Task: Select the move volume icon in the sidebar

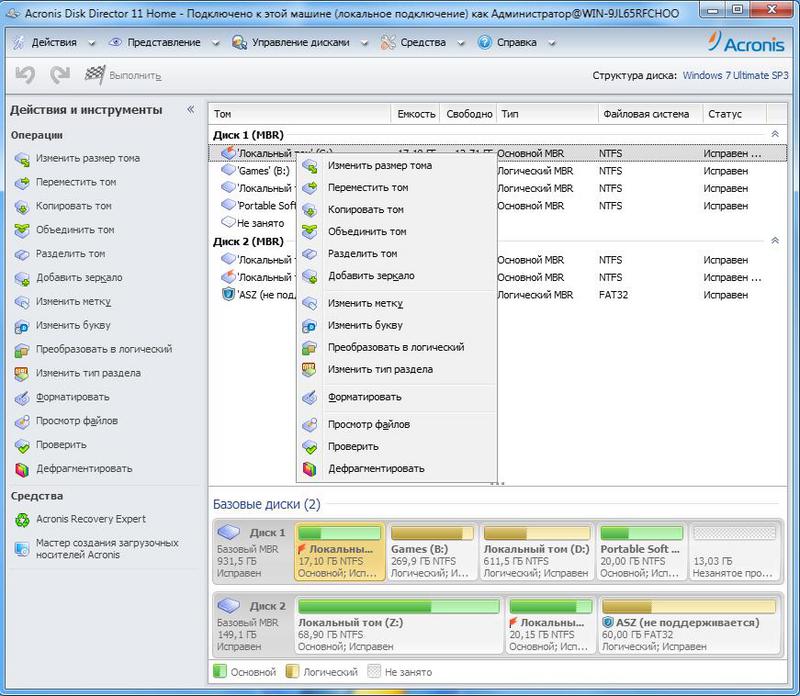Action: [22, 183]
